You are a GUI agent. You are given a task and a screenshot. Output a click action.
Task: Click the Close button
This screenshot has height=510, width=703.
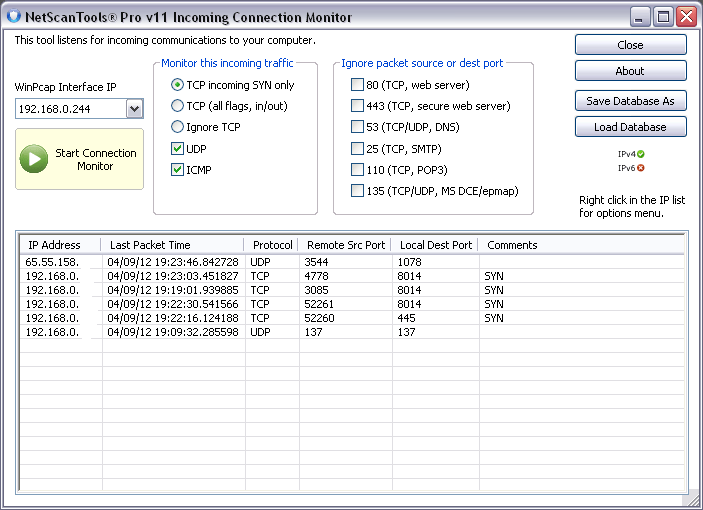[630, 45]
